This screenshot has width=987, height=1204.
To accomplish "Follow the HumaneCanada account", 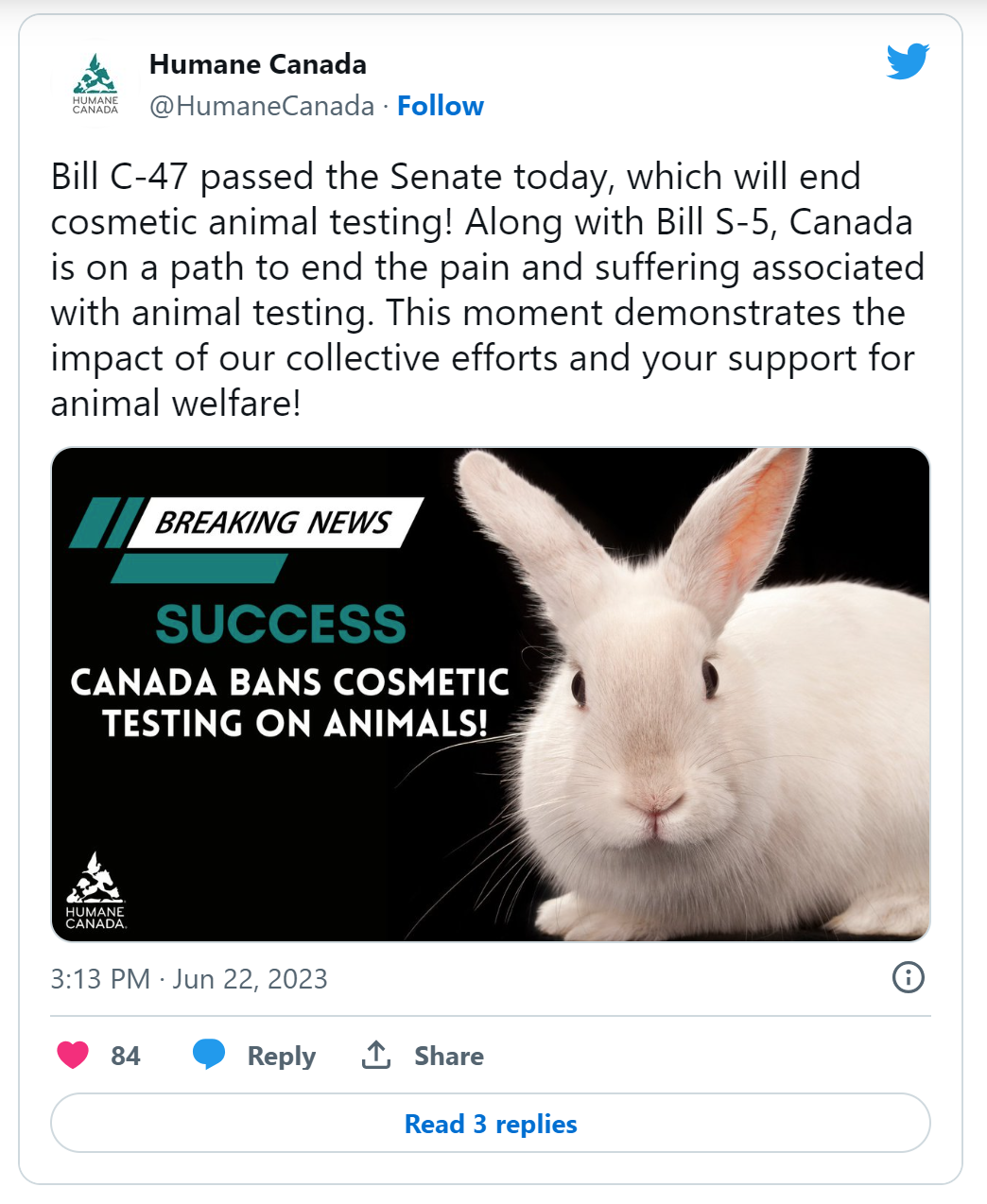I will pyautogui.click(x=441, y=106).
